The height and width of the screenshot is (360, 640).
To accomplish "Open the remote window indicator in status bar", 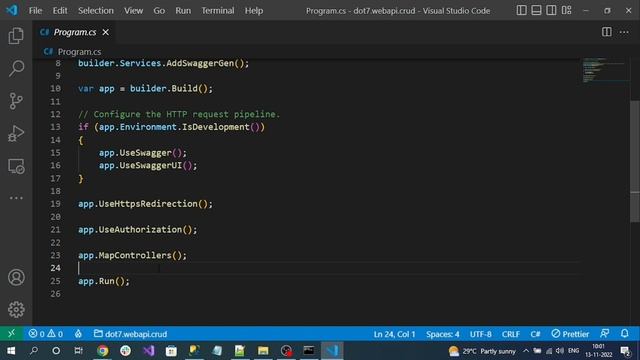I will 11,334.
